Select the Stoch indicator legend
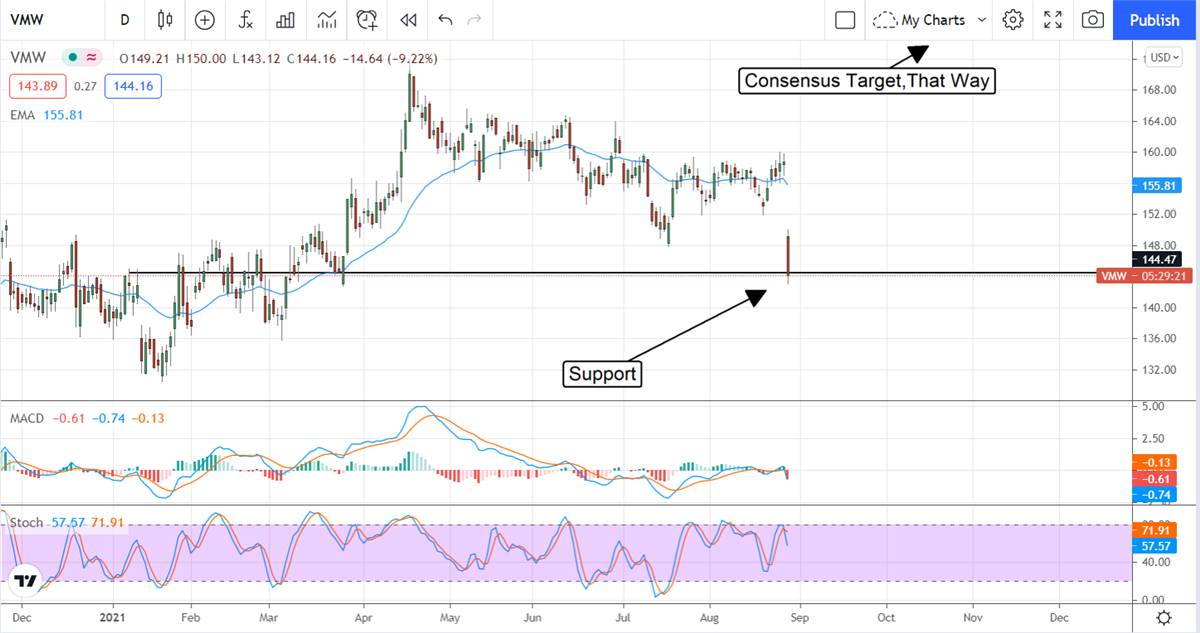1200x633 pixels. (x=26, y=523)
